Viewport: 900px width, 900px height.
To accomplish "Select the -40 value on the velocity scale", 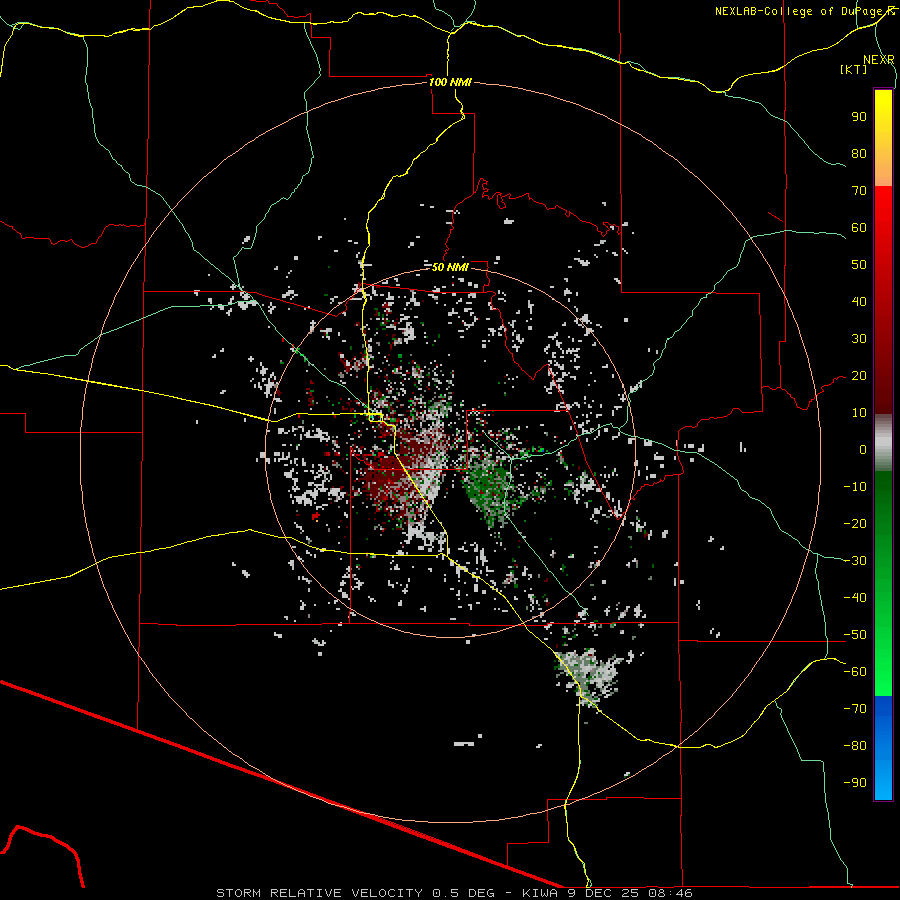I will 855,598.
